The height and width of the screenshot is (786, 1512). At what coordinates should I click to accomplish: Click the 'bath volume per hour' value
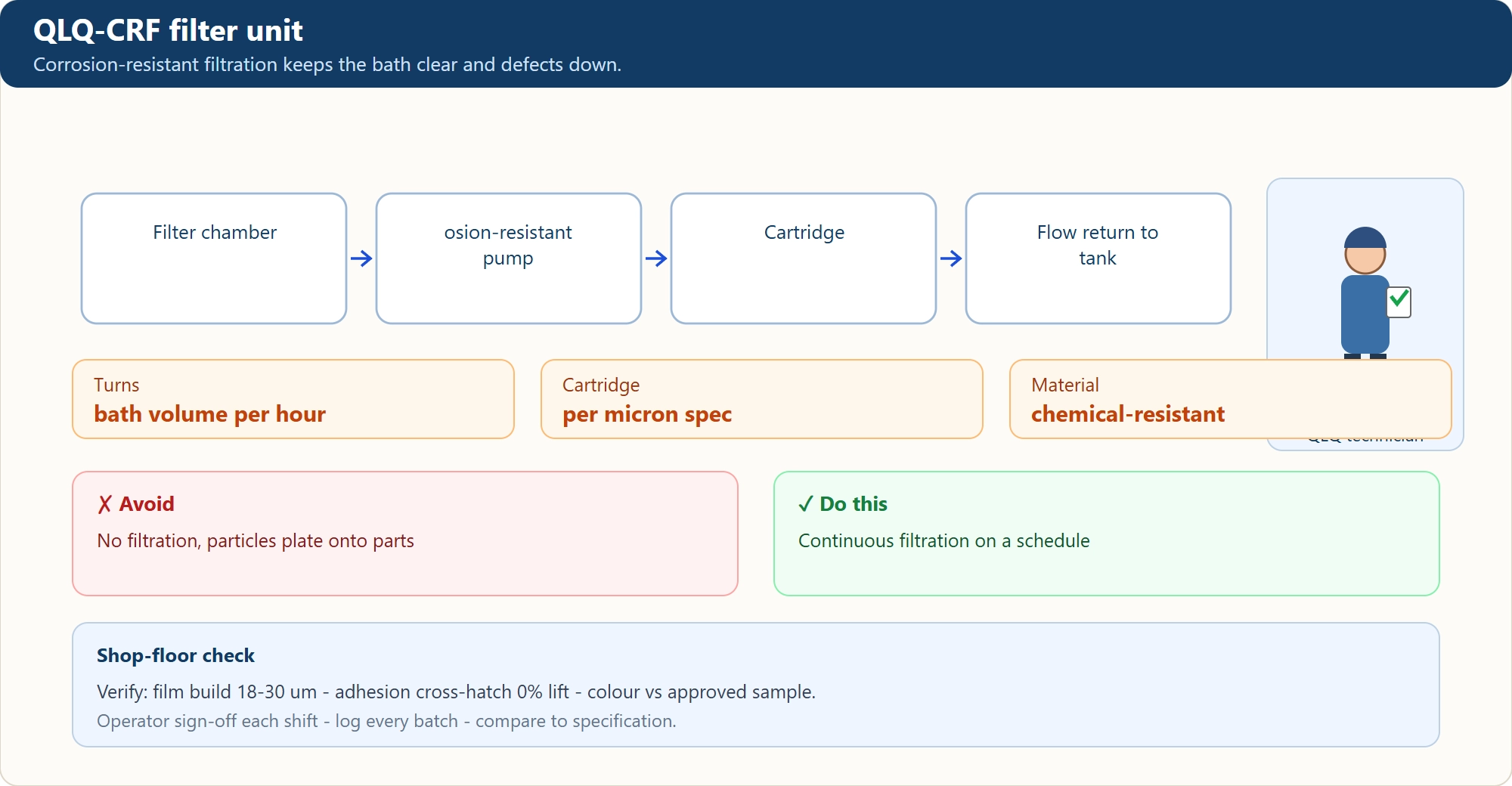tap(210, 414)
